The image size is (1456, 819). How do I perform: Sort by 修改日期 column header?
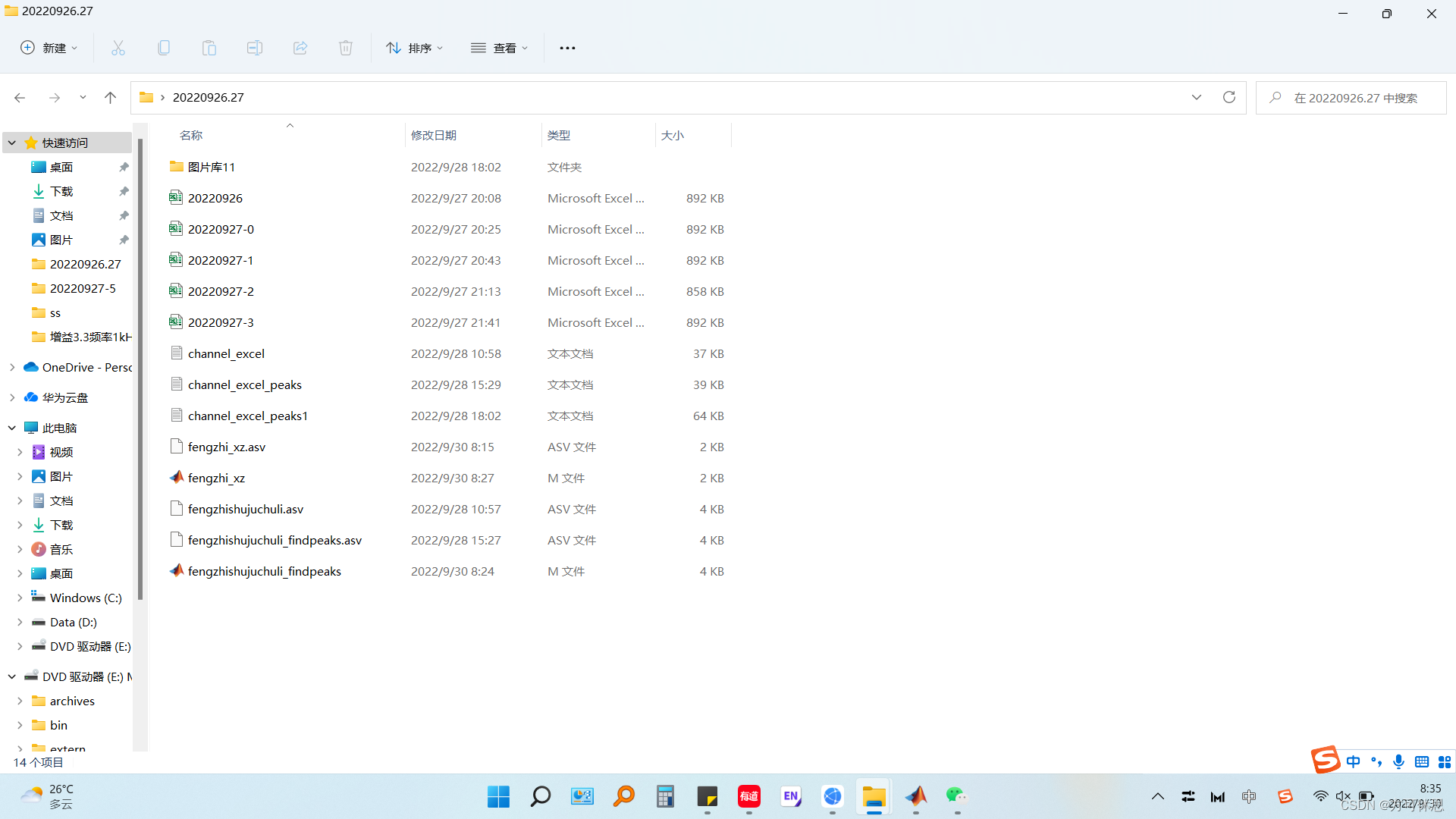[434, 135]
